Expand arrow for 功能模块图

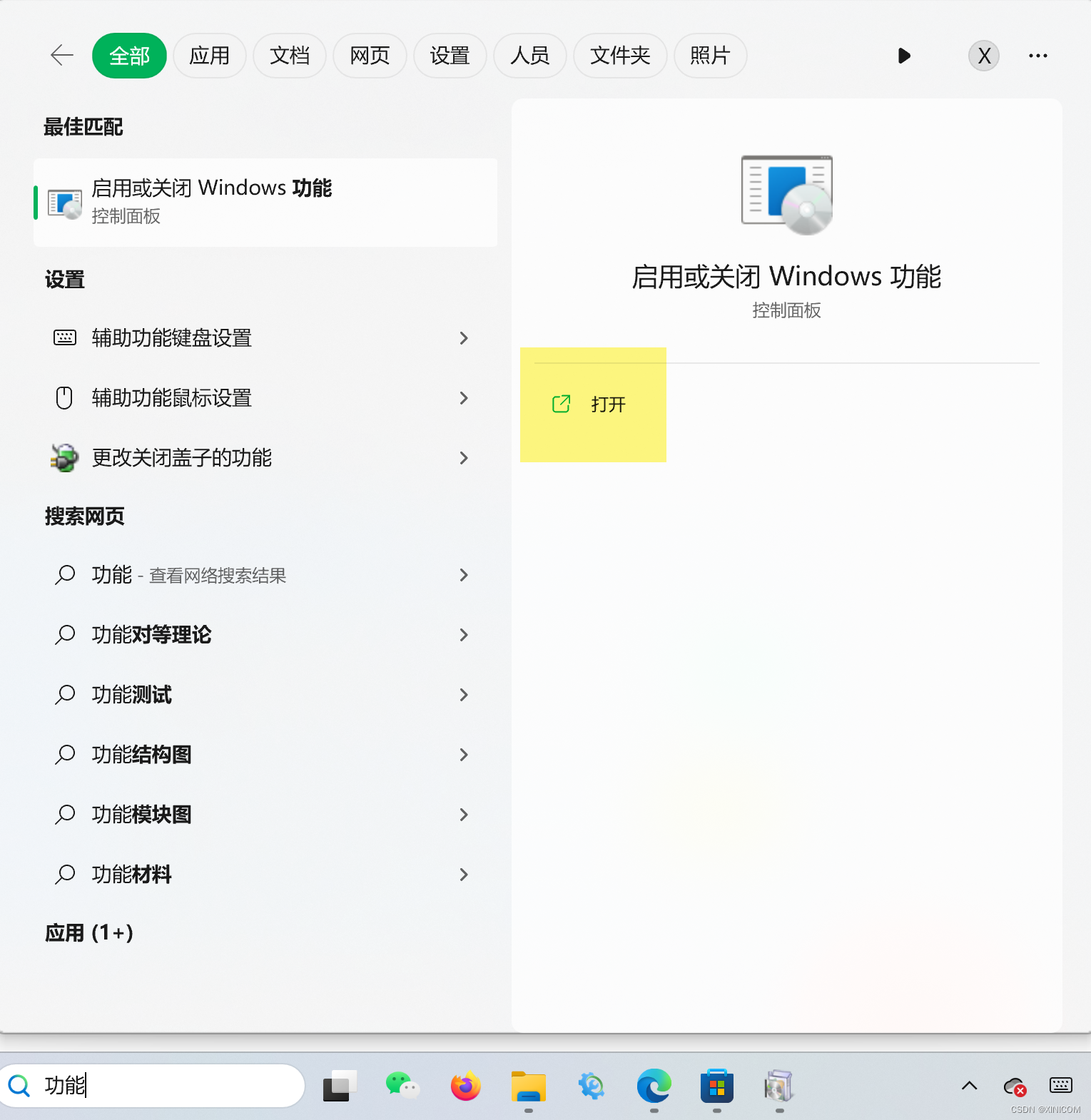click(464, 815)
